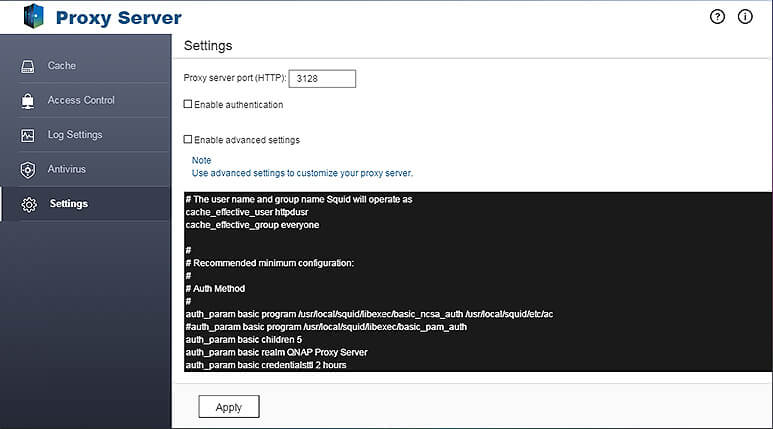Switch to Log Settings section

click(x=75, y=135)
